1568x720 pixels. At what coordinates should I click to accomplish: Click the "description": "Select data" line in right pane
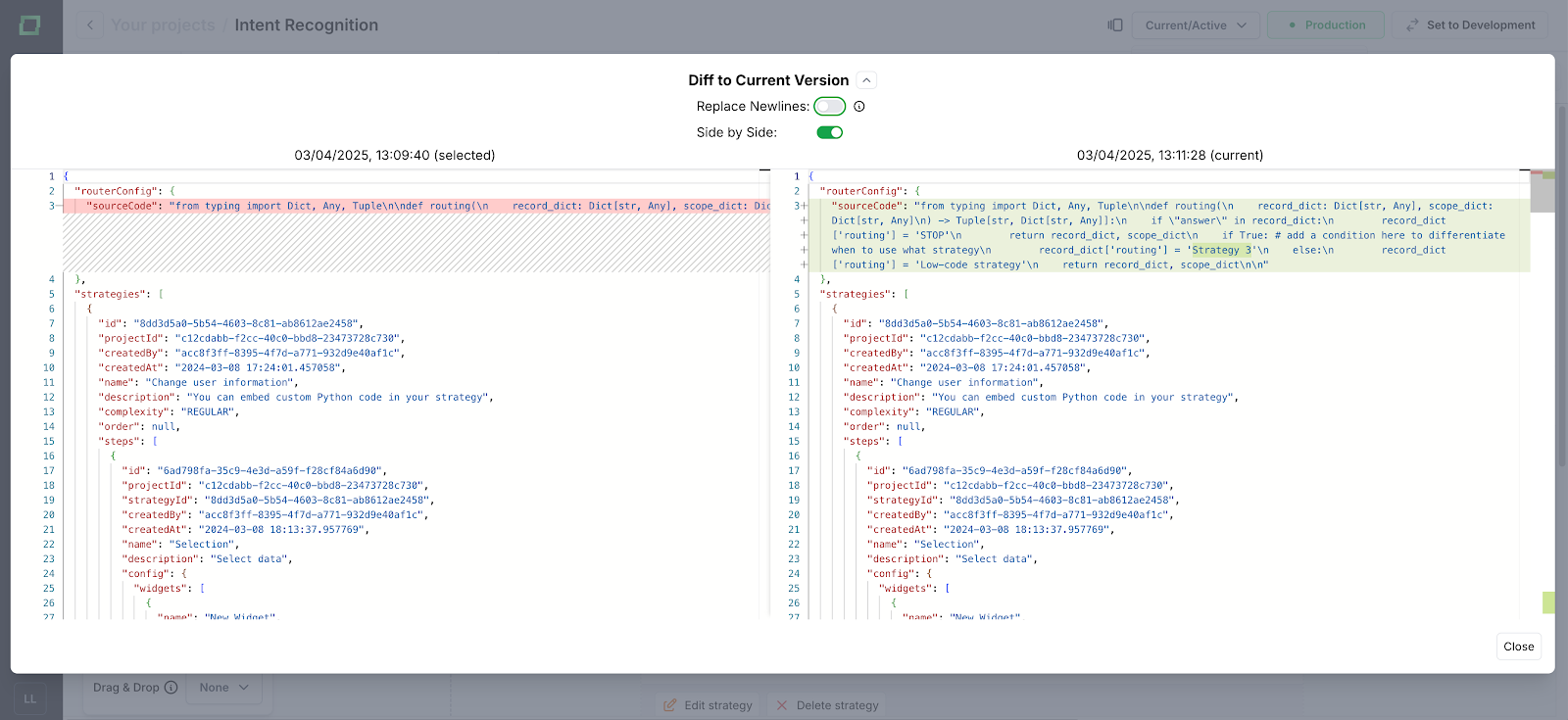click(x=953, y=559)
